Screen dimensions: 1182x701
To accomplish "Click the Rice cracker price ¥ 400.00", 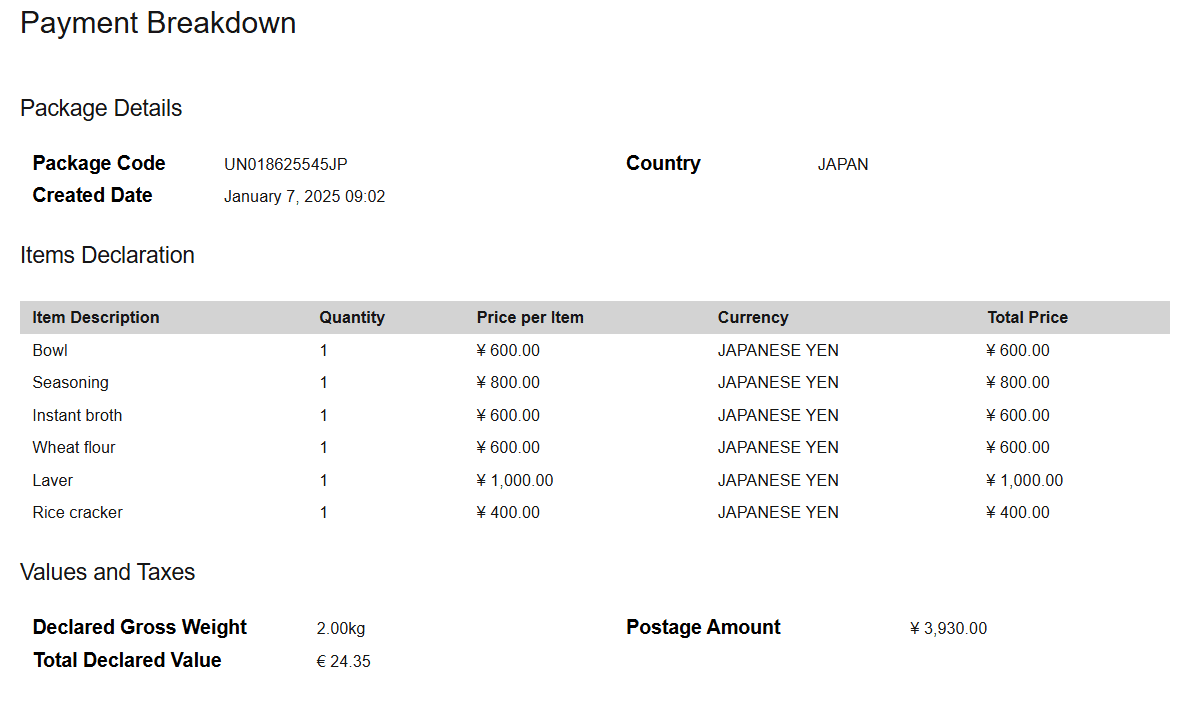I will (x=508, y=512).
